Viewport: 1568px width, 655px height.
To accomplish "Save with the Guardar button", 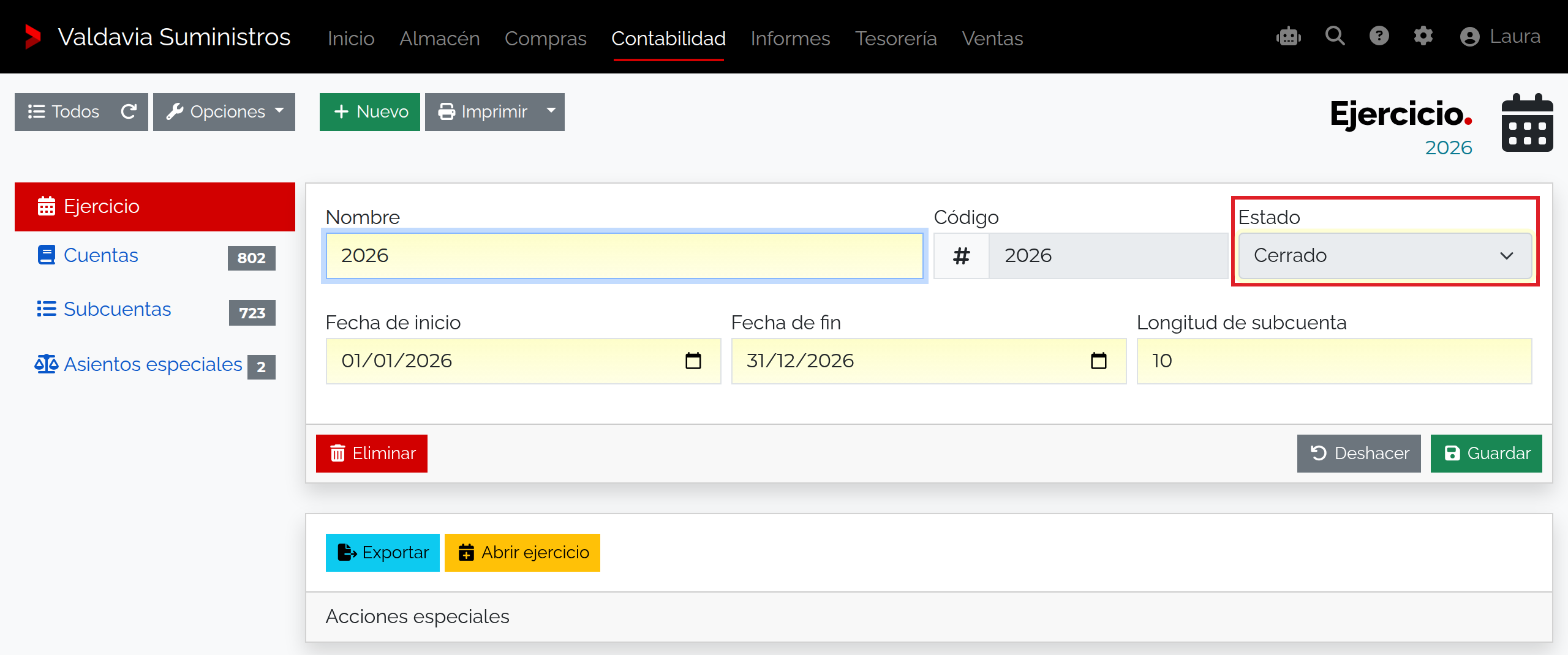I will pos(1487,454).
